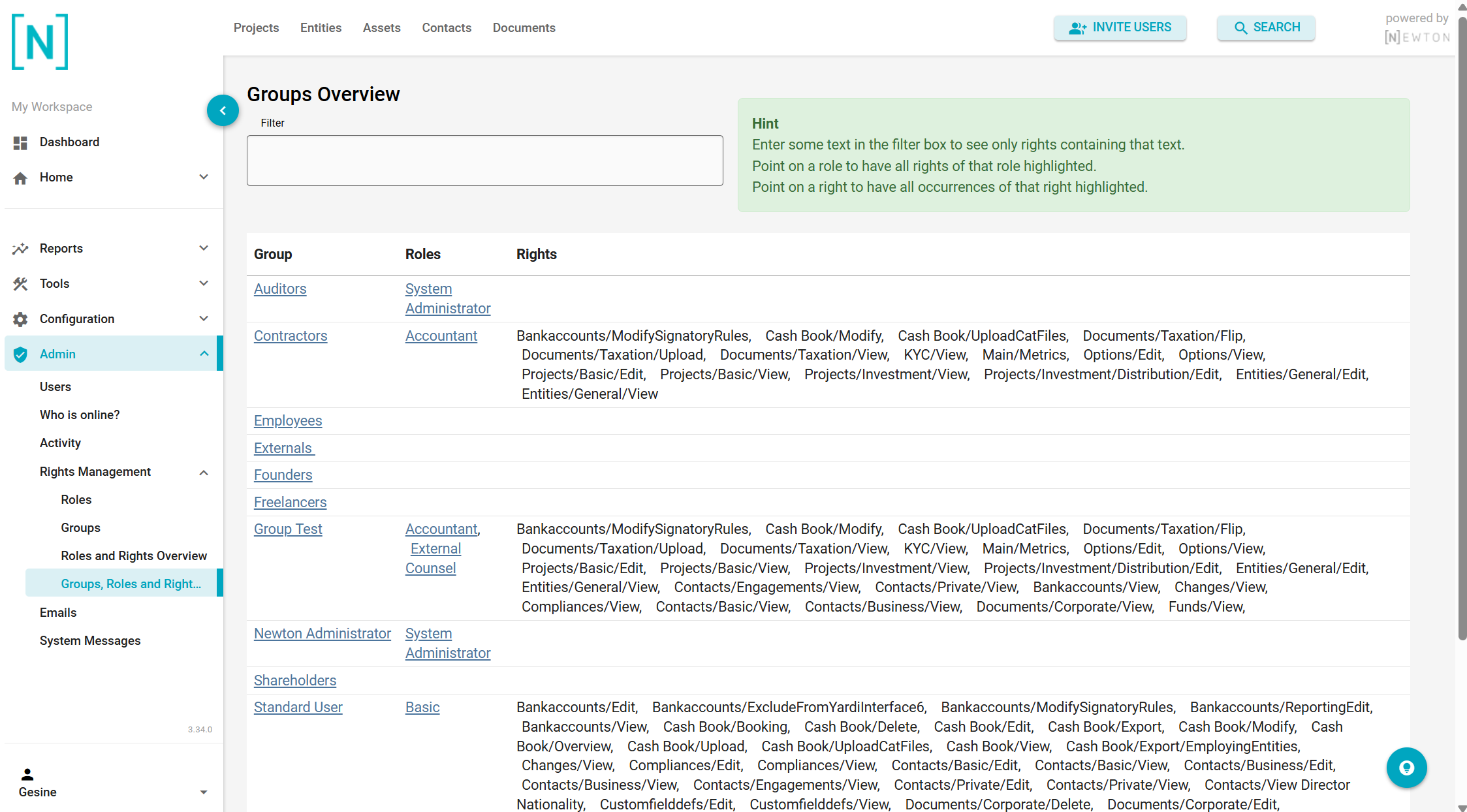Open the Contacts top menu
The height and width of the screenshot is (812, 1467).
[x=447, y=27]
